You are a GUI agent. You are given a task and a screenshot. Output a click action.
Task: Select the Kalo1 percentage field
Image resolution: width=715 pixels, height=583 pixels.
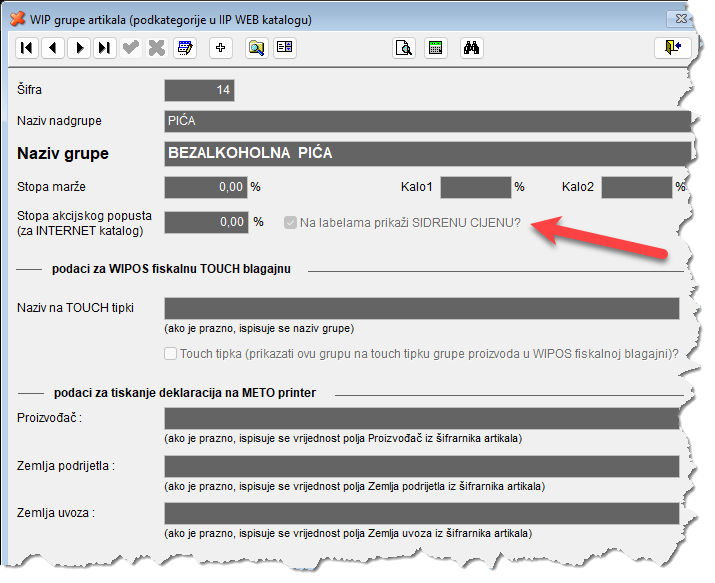pos(475,187)
